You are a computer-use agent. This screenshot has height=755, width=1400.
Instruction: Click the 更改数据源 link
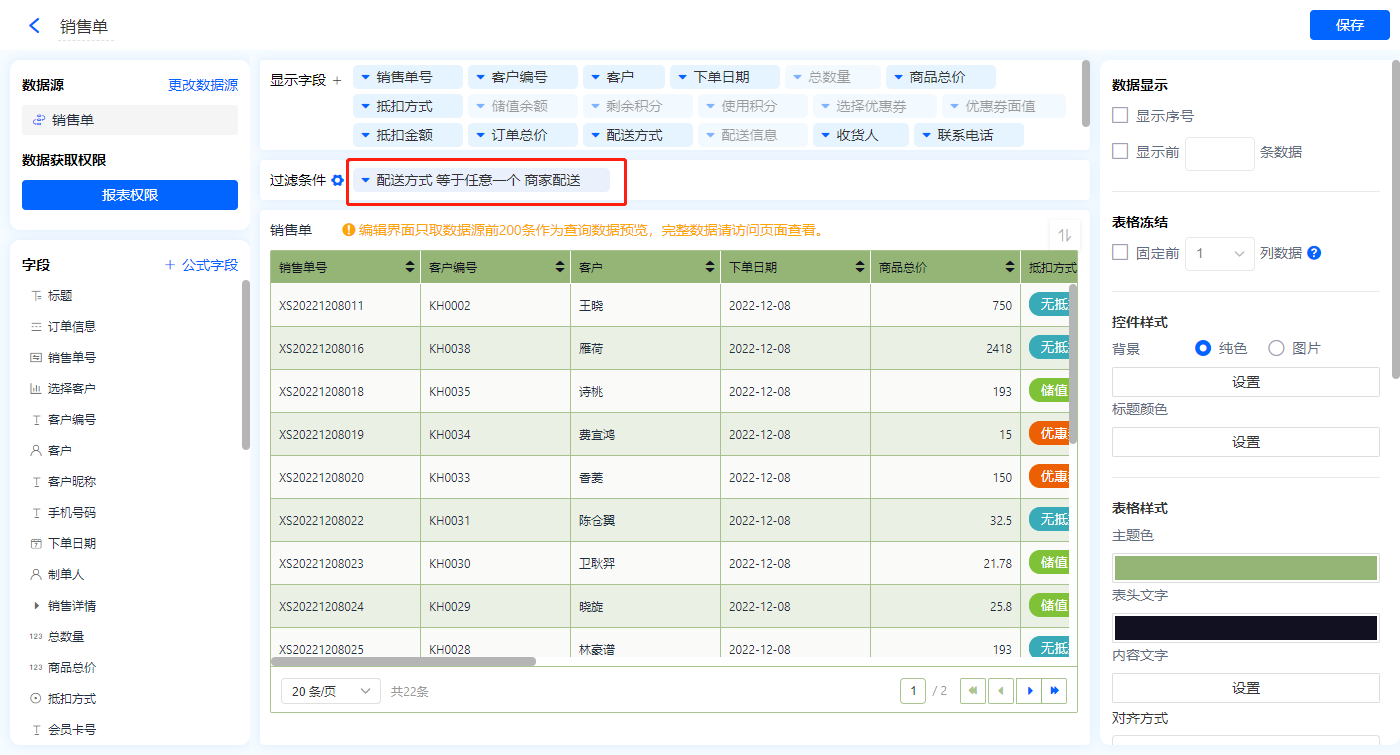tap(203, 86)
